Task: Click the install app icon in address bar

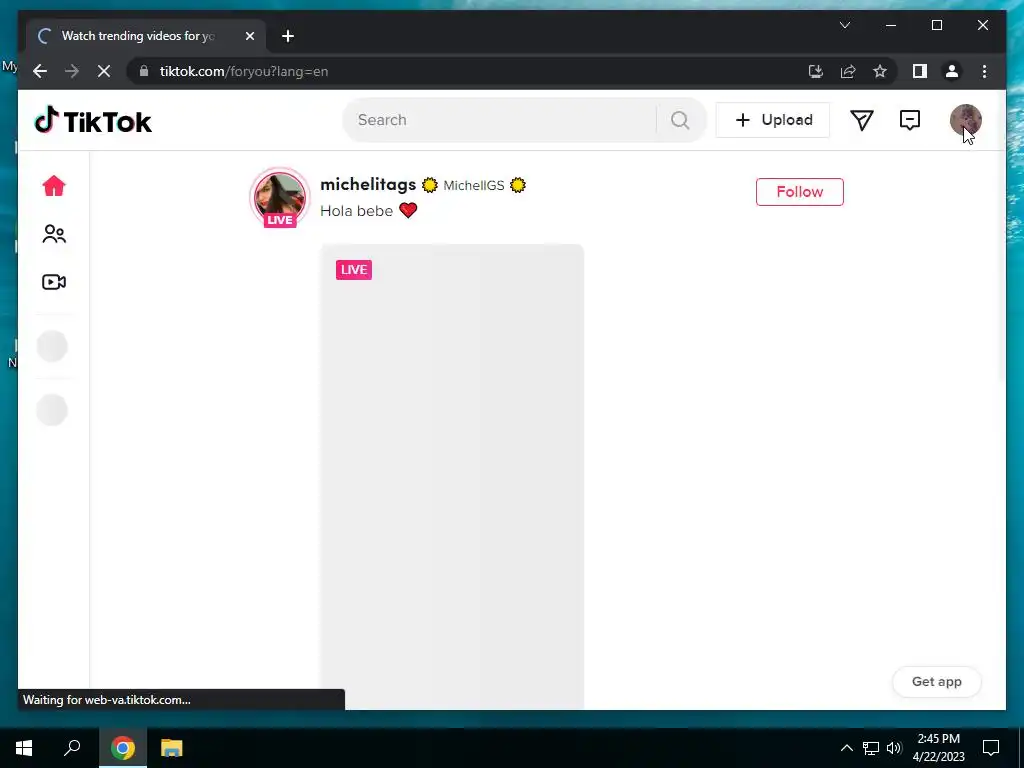Action: (x=816, y=71)
